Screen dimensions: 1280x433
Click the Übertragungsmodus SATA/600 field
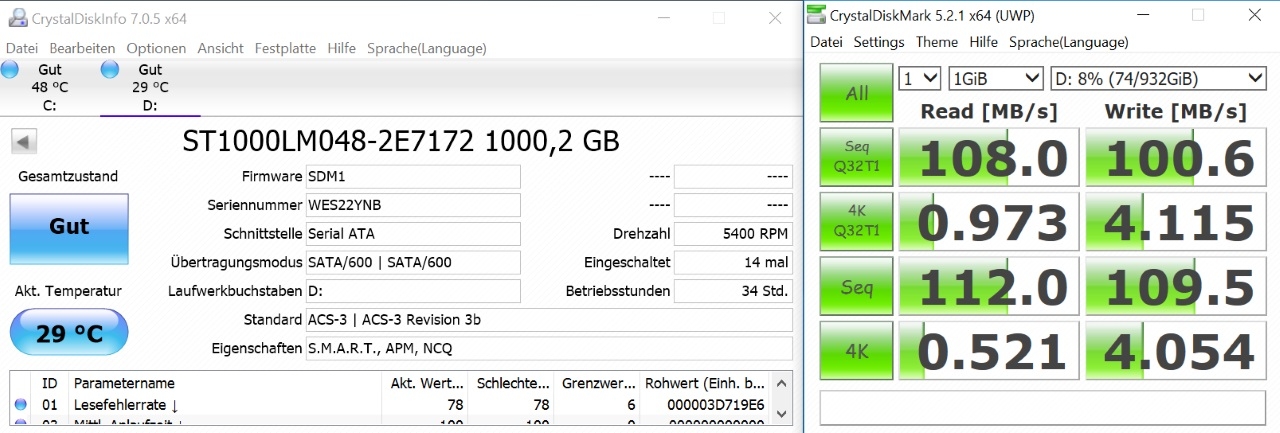click(x=412, y=262)
